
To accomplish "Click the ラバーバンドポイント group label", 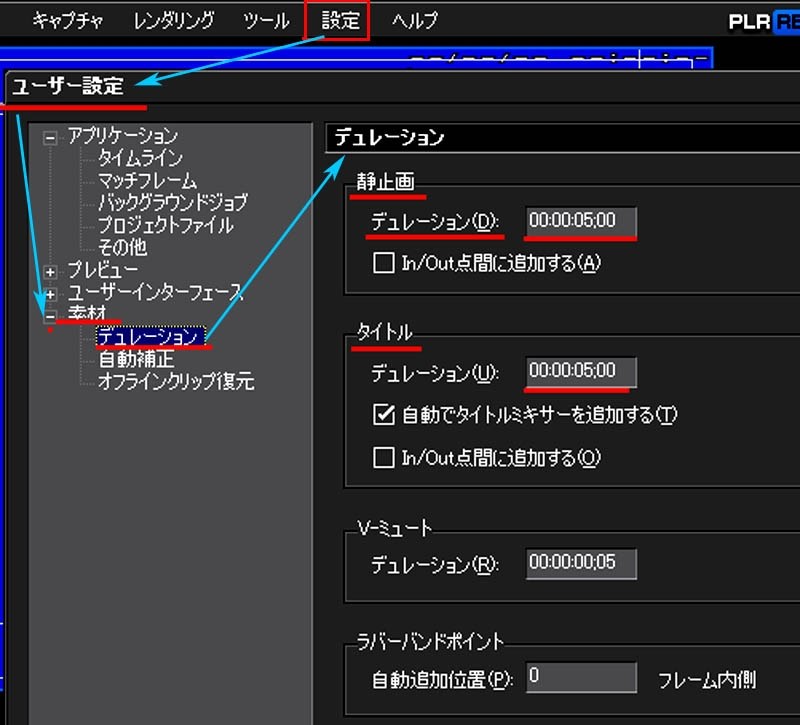I will 430,641.
